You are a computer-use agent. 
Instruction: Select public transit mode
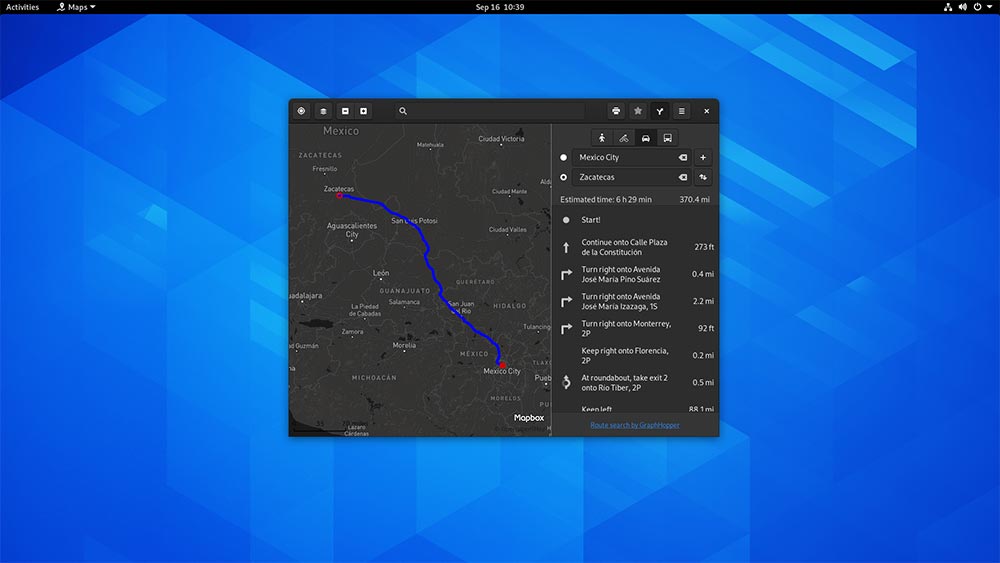(x=667, y=138)
